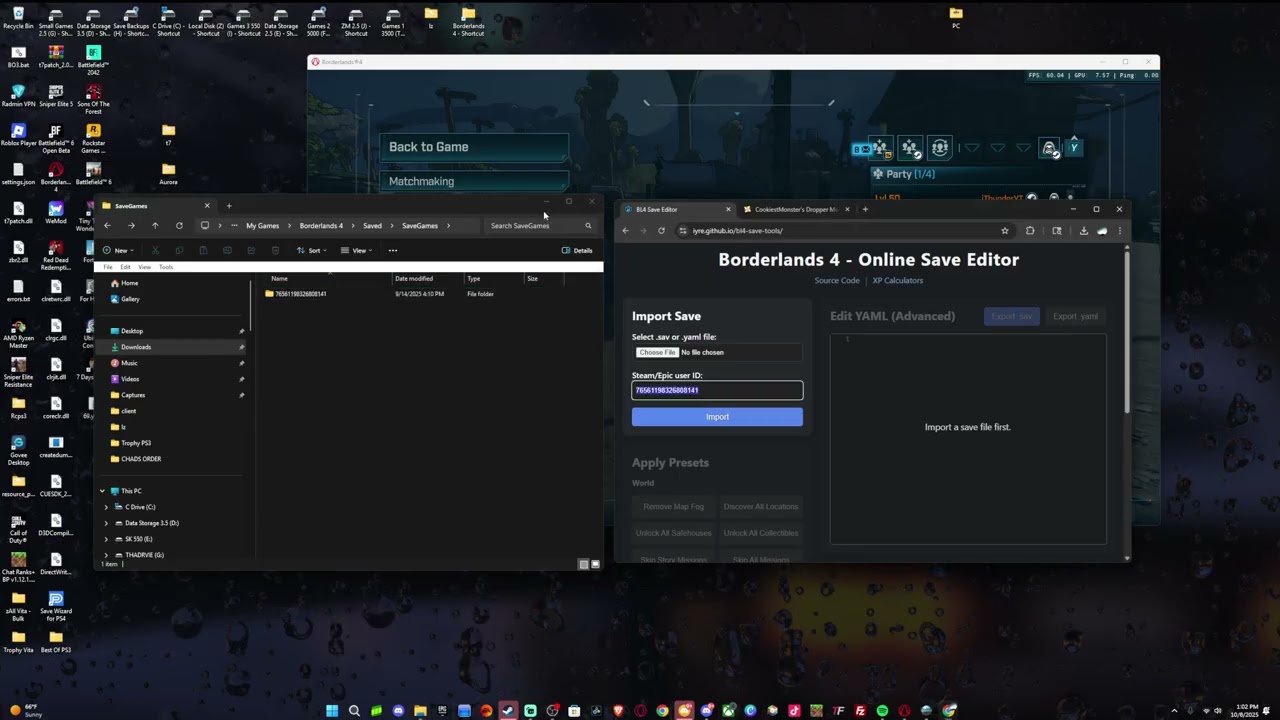Viewport: 1280px width, 720px height.
Task: Click the Borderlands 4 breadcrumb
Action: point(321,226)
